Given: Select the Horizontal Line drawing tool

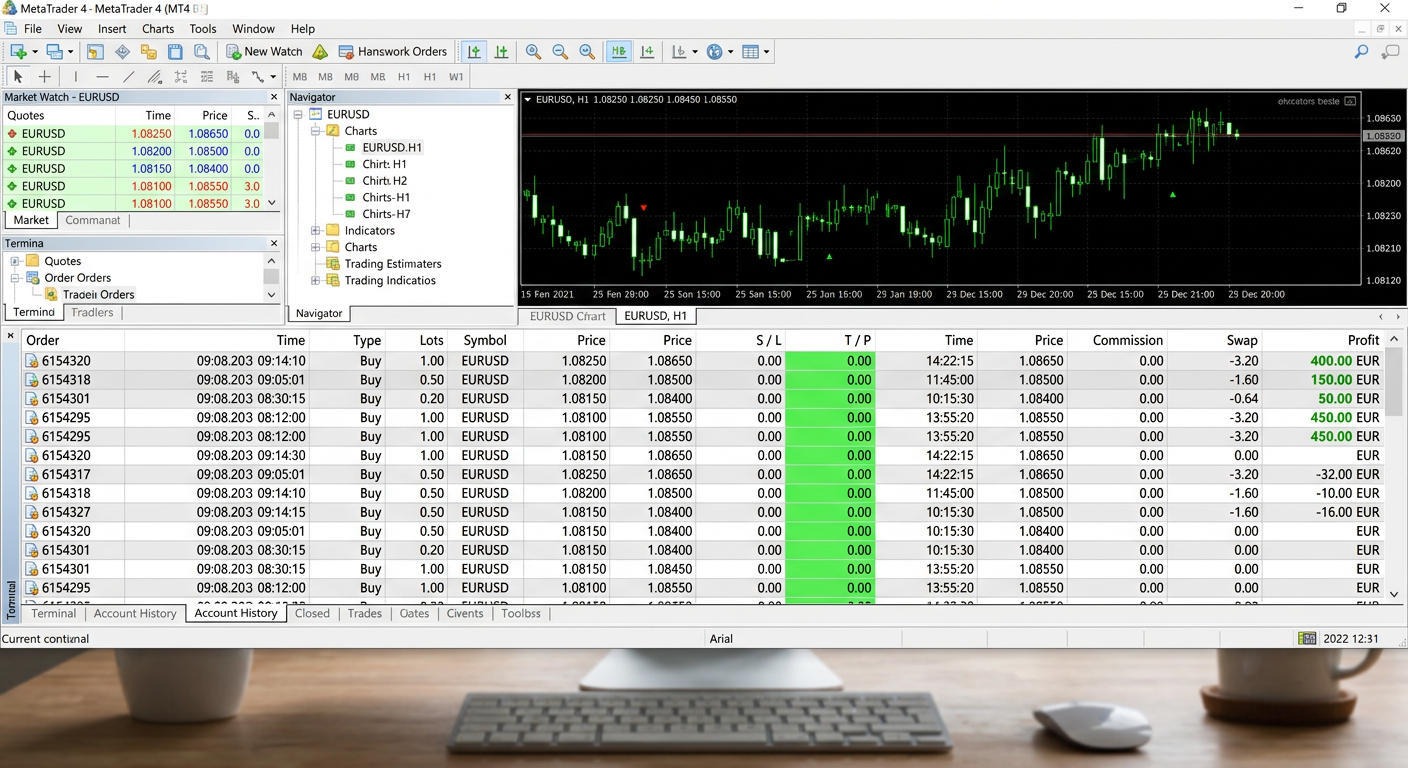Looking at the screenshot, I should point(102,76).
